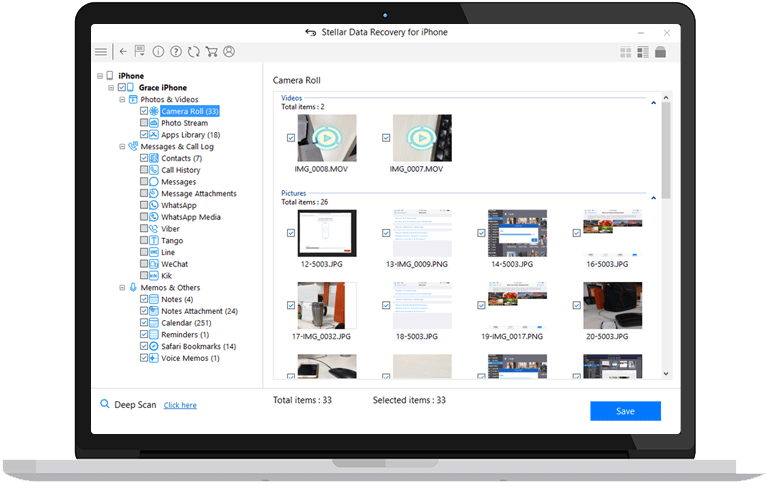Open the IMG_0007.MOV video thumbnail
772x488 pixels.
[422, 138]
